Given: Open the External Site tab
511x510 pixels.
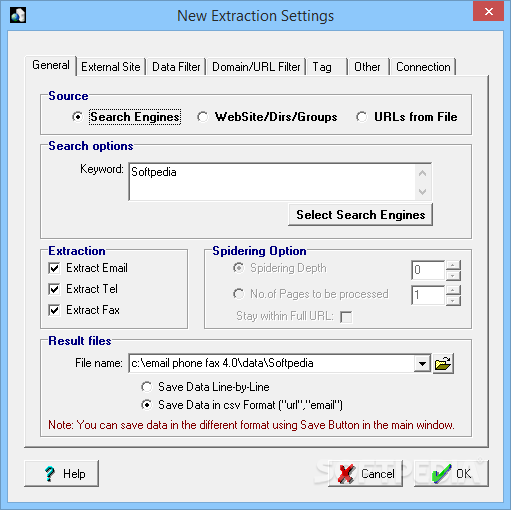Looking at the screenshot, I should pos(111,67).
